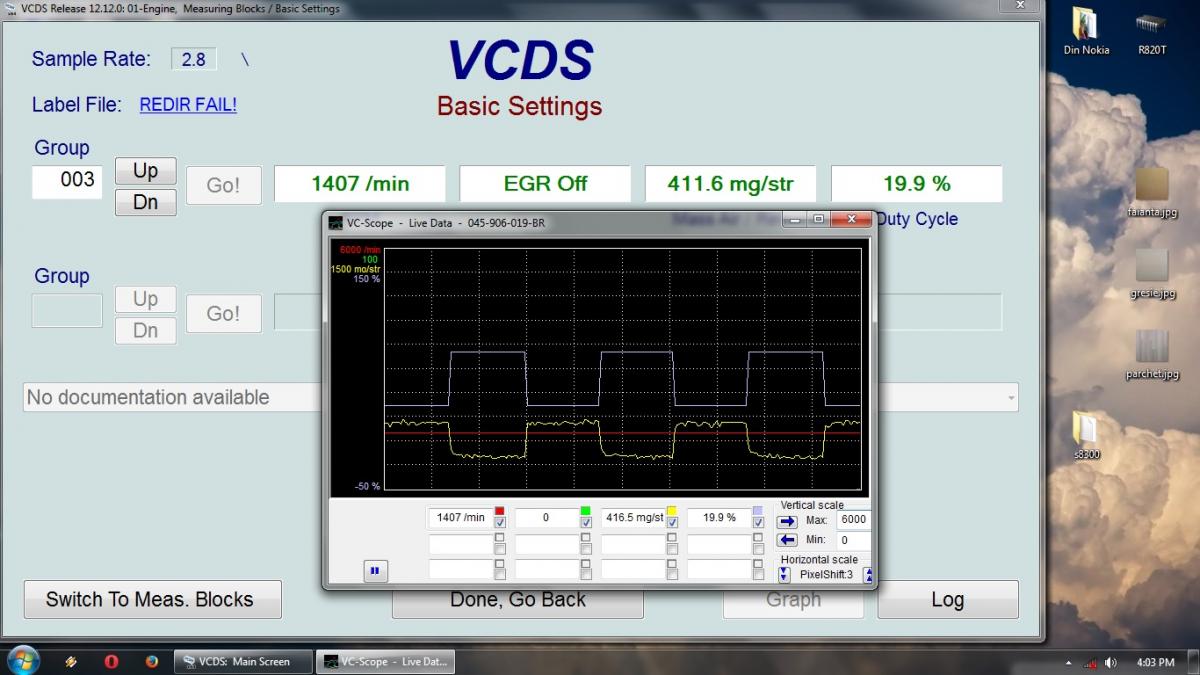Toggle the yellow mg/str trace checkbox

click(x=672, y=523)
